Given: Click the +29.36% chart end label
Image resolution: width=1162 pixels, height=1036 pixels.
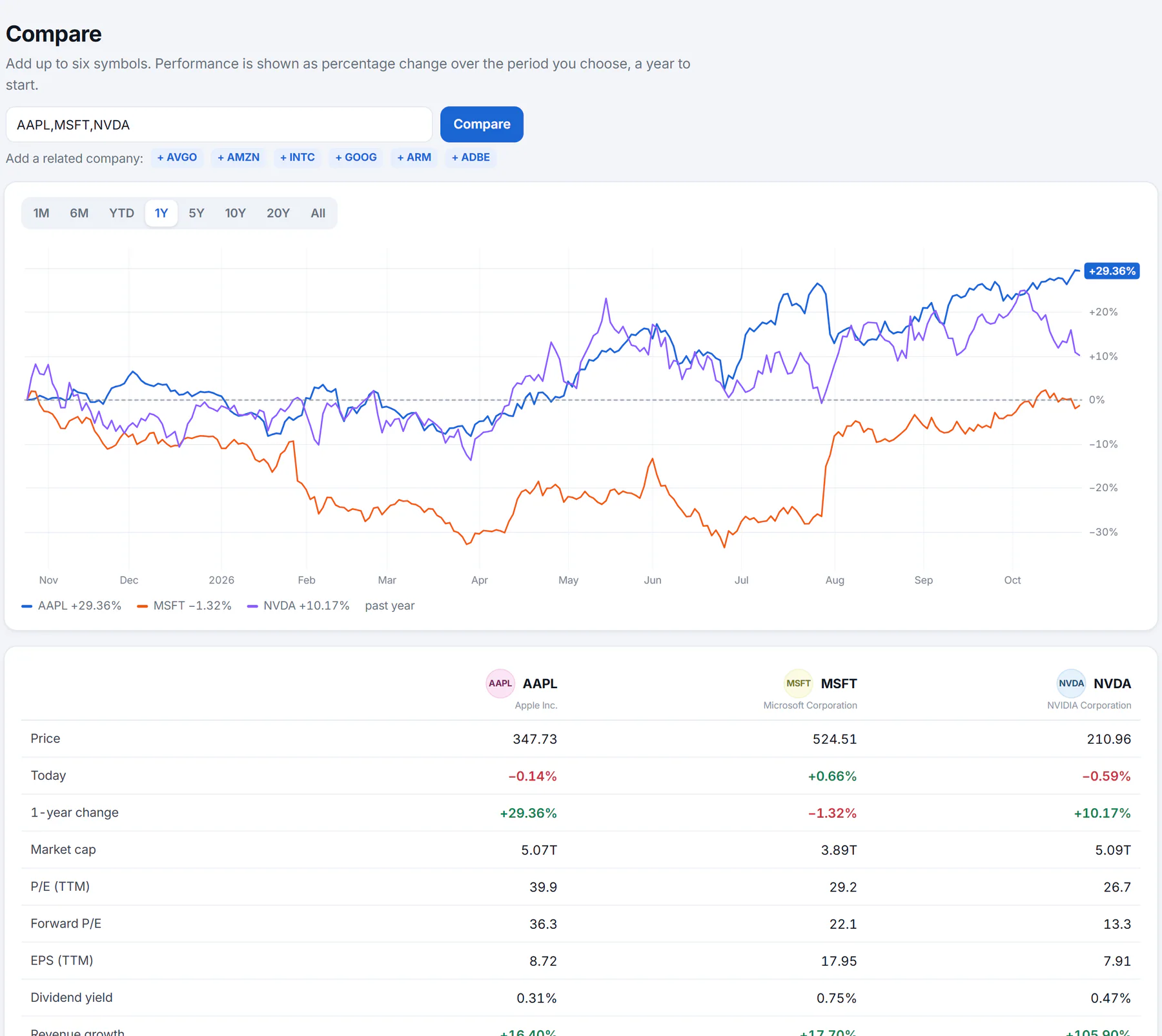Looking at the screenshot, I should click(1112, 271).
